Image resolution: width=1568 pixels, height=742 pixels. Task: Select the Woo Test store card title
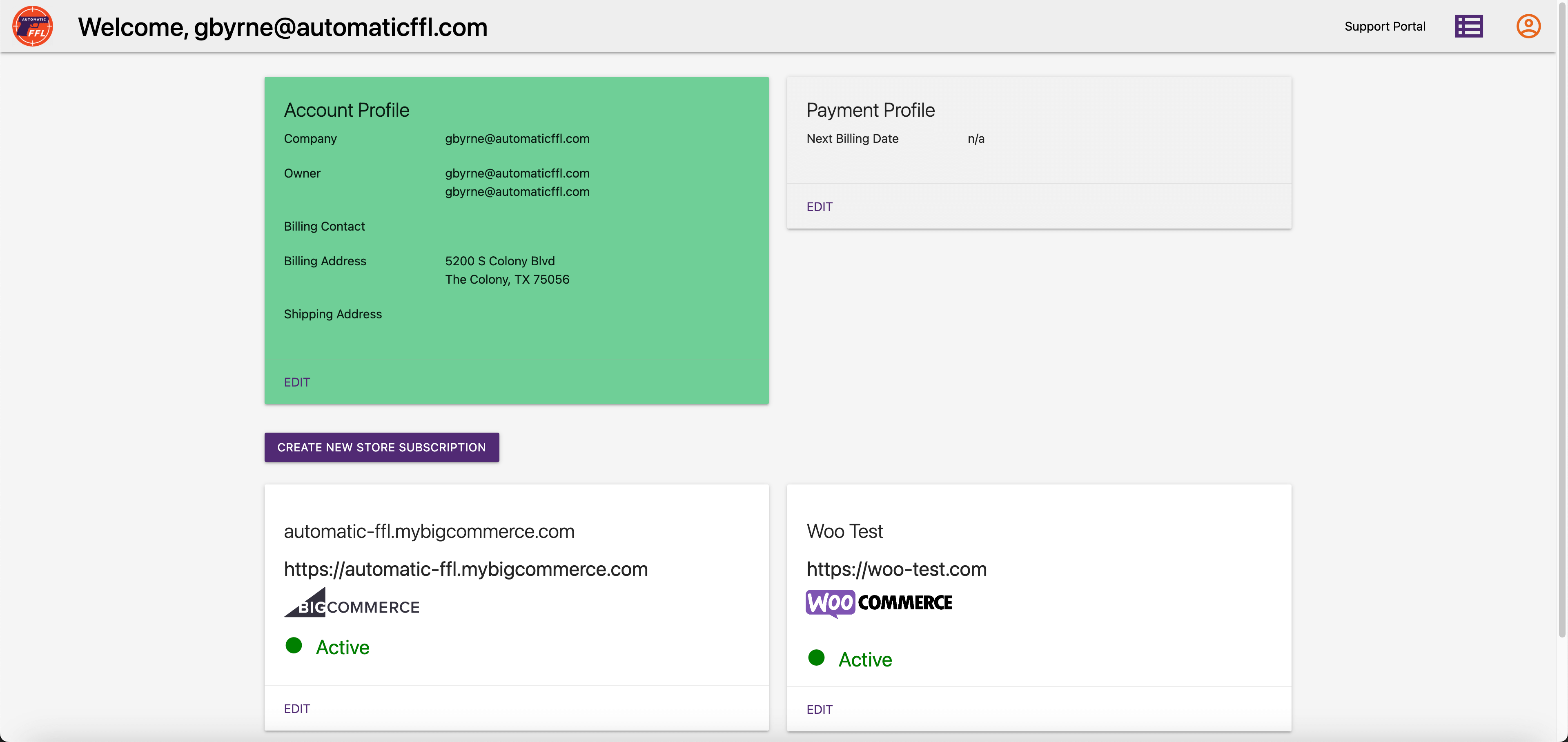tap(844, 530)
